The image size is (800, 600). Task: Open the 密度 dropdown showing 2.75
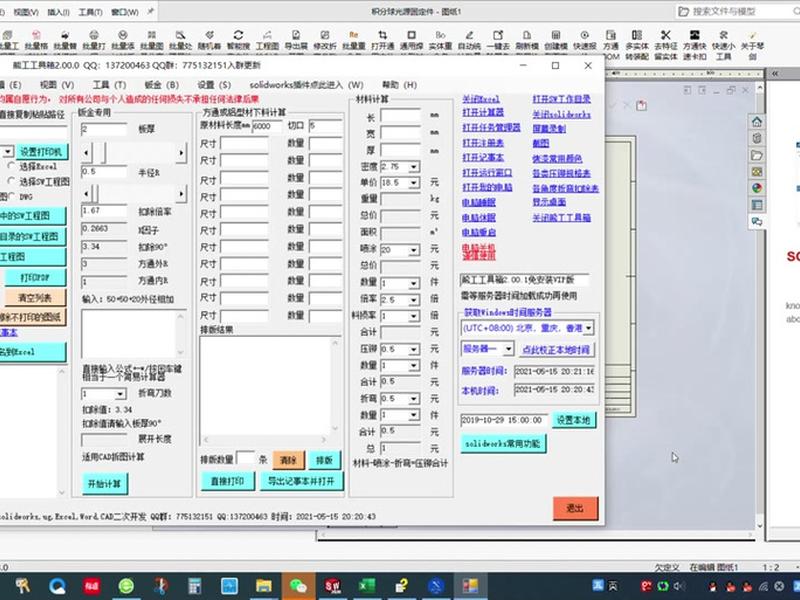[414, 167]
